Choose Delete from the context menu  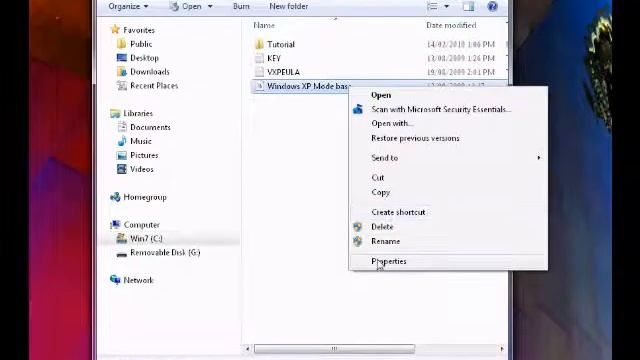[382, 227]
